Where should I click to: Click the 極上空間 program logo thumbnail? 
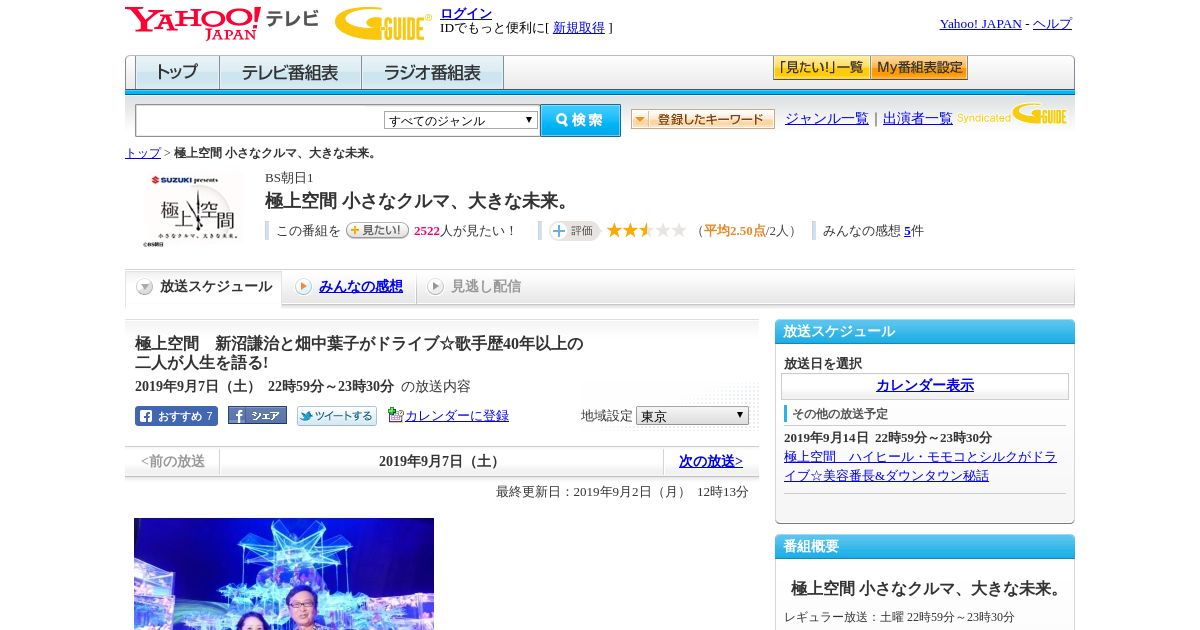pos(195,209)
